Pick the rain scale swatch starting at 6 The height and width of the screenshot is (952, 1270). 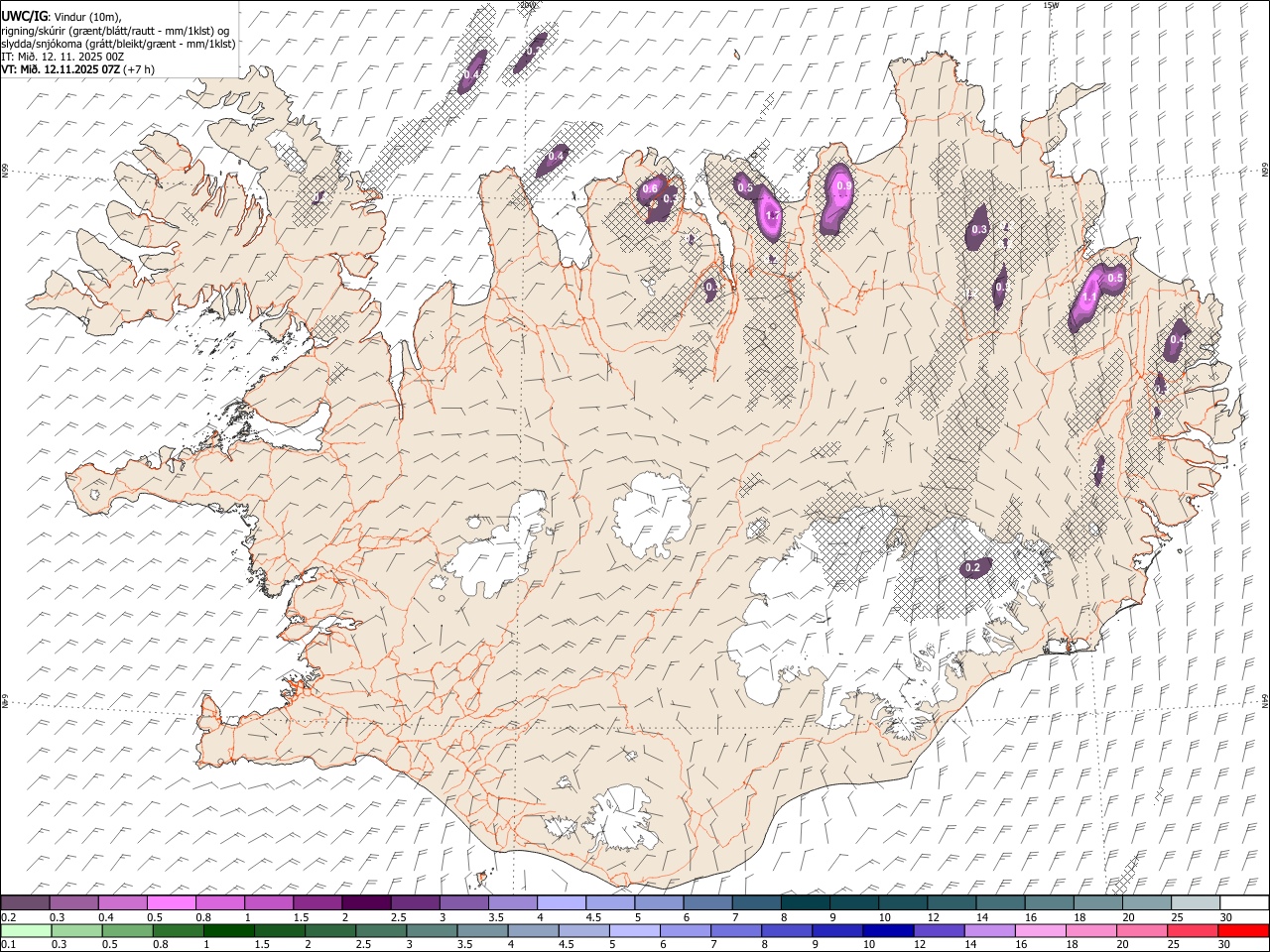click(x=686, y=930)
